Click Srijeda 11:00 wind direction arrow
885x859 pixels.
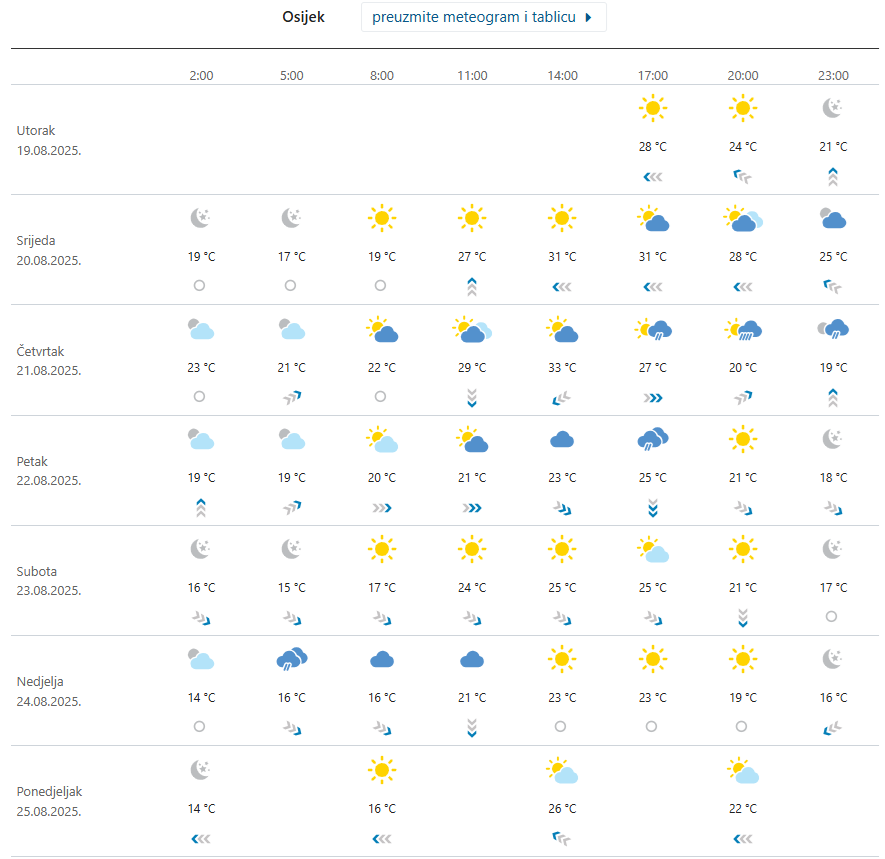(472, 286)
